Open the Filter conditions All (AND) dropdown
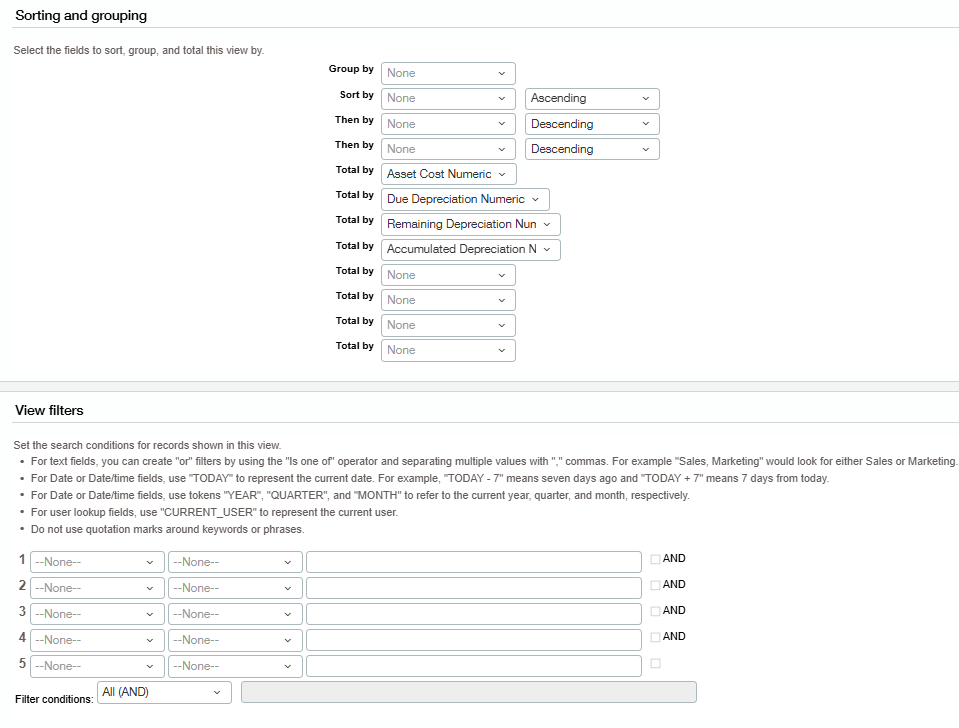Image resolution: width=959 pixels, height=728 pixels. tap(165, 693)
